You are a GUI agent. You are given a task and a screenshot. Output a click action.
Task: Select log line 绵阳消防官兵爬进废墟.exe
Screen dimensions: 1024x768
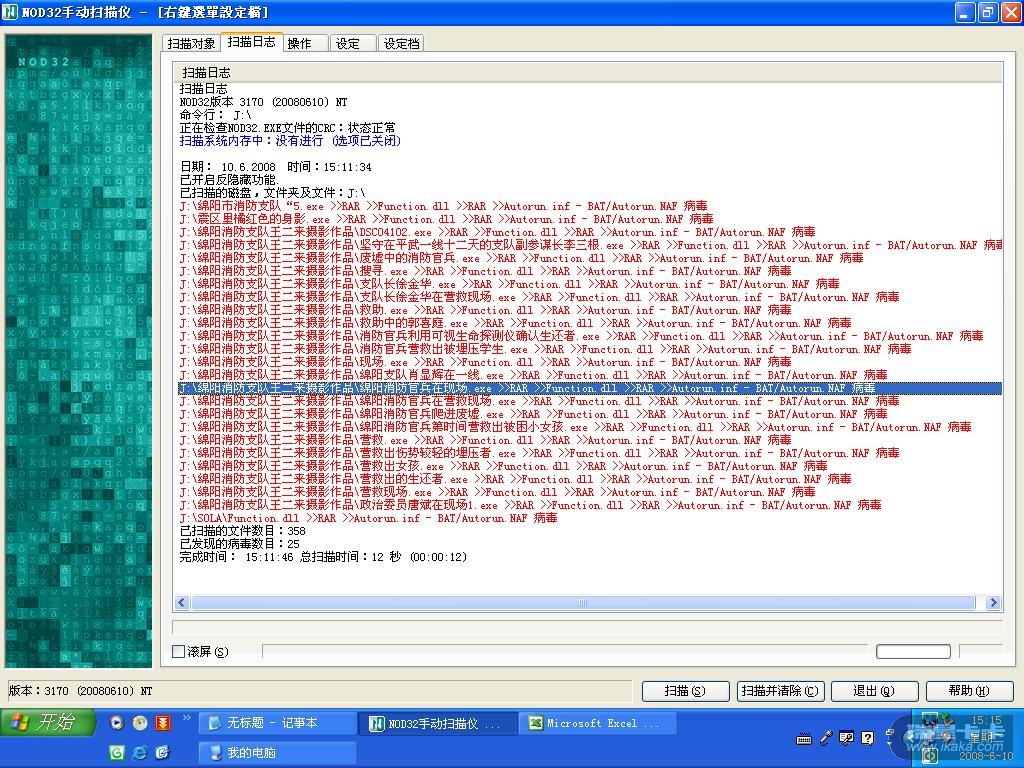534,414
